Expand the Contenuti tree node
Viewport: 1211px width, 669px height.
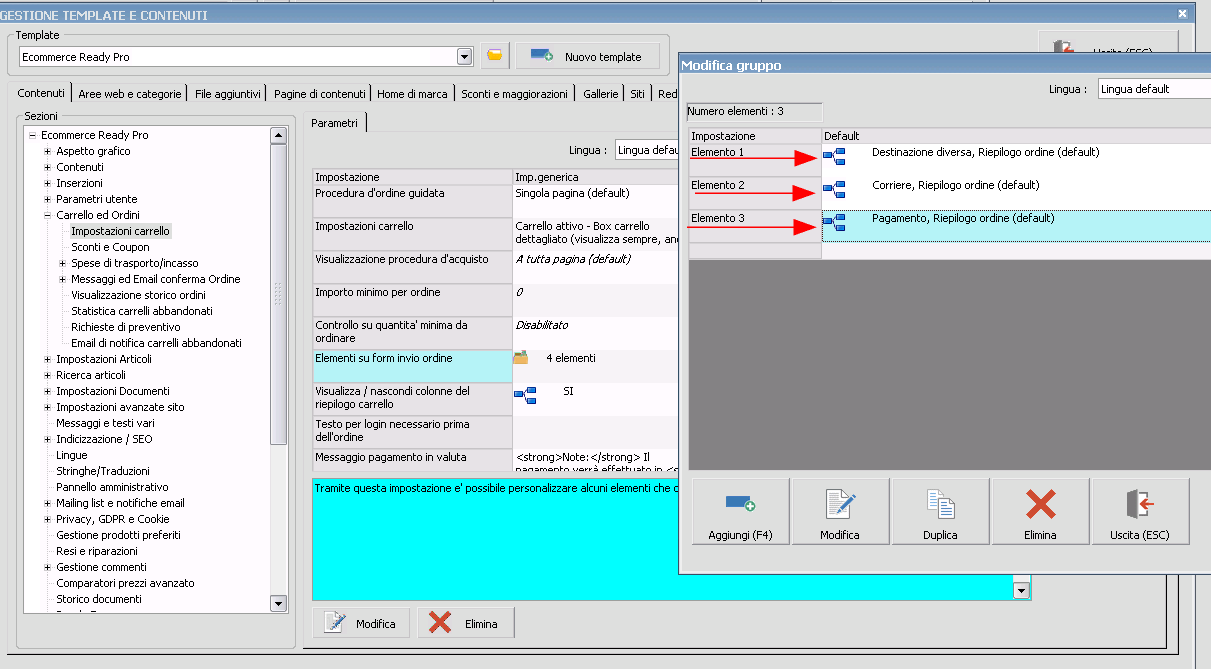point(47,167)
